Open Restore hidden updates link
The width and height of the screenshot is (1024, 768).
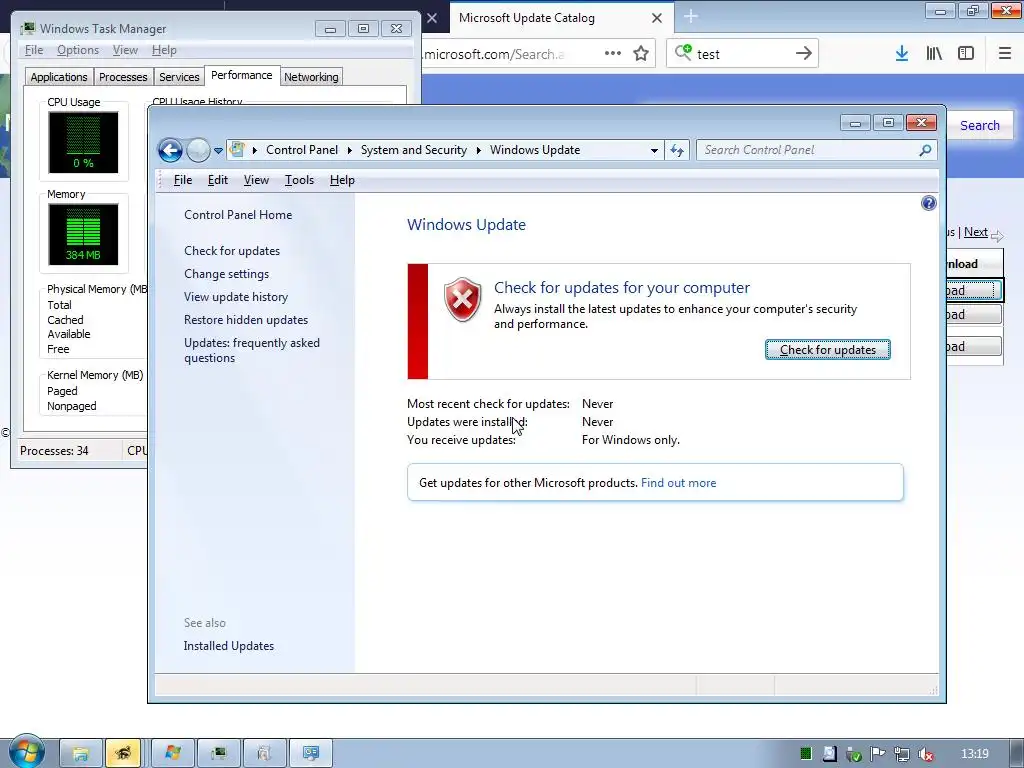click(x=246, y=319)
